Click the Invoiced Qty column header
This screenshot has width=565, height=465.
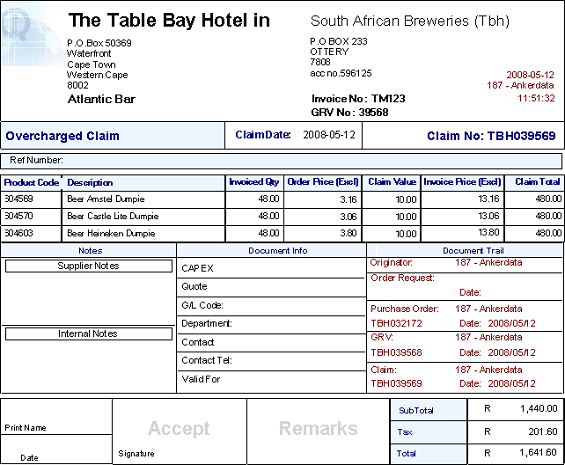(254, 182)
